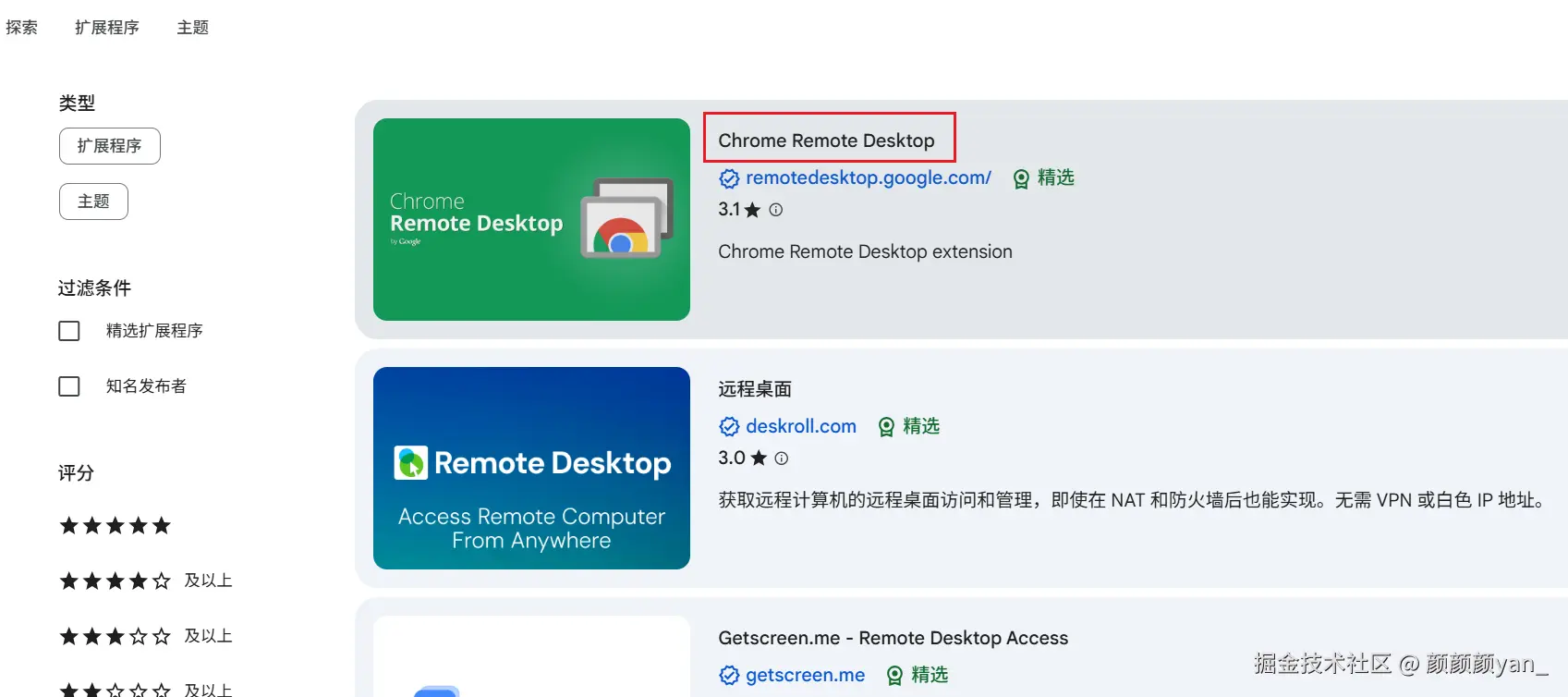This screenshot has width=1568, height=697.
Task: Open the 探索 tab
Action: 21,28
